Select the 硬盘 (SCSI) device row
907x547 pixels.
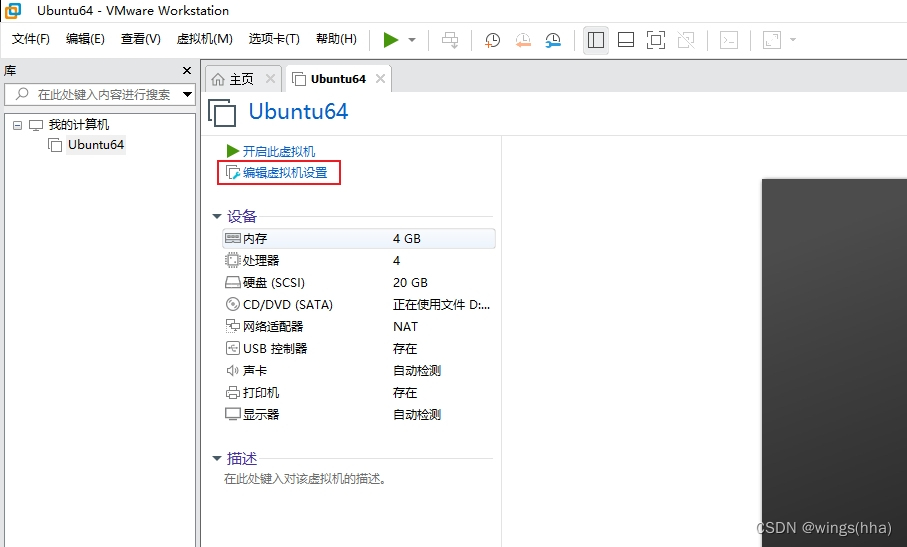(359, 283)
